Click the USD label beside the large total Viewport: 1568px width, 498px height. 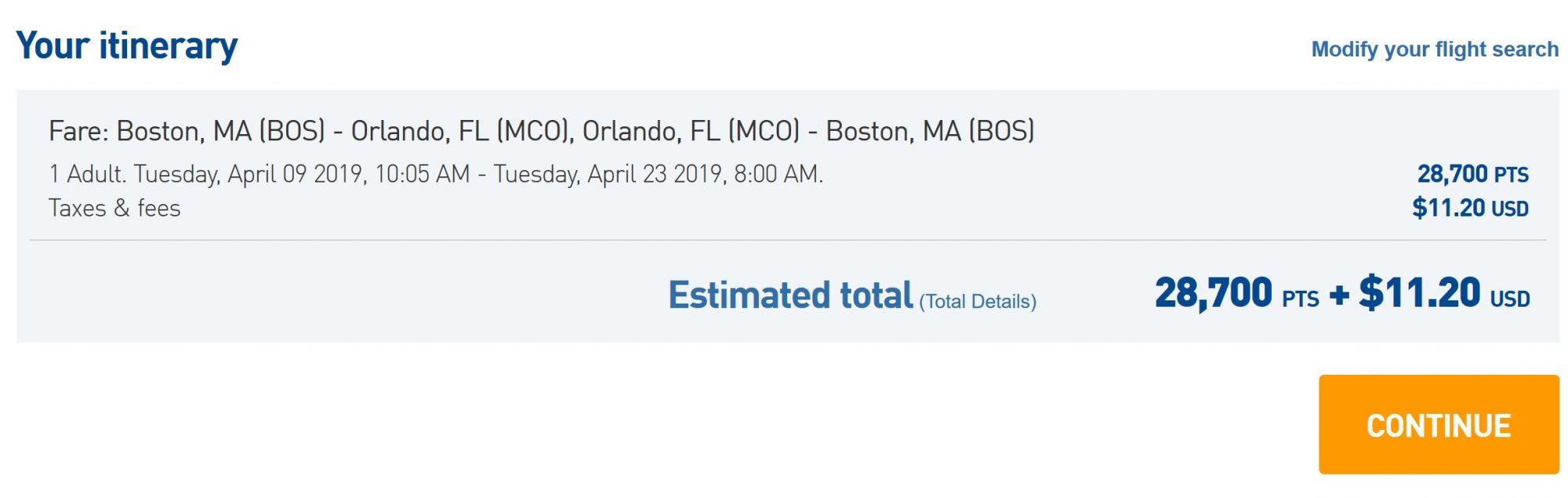1510,299
